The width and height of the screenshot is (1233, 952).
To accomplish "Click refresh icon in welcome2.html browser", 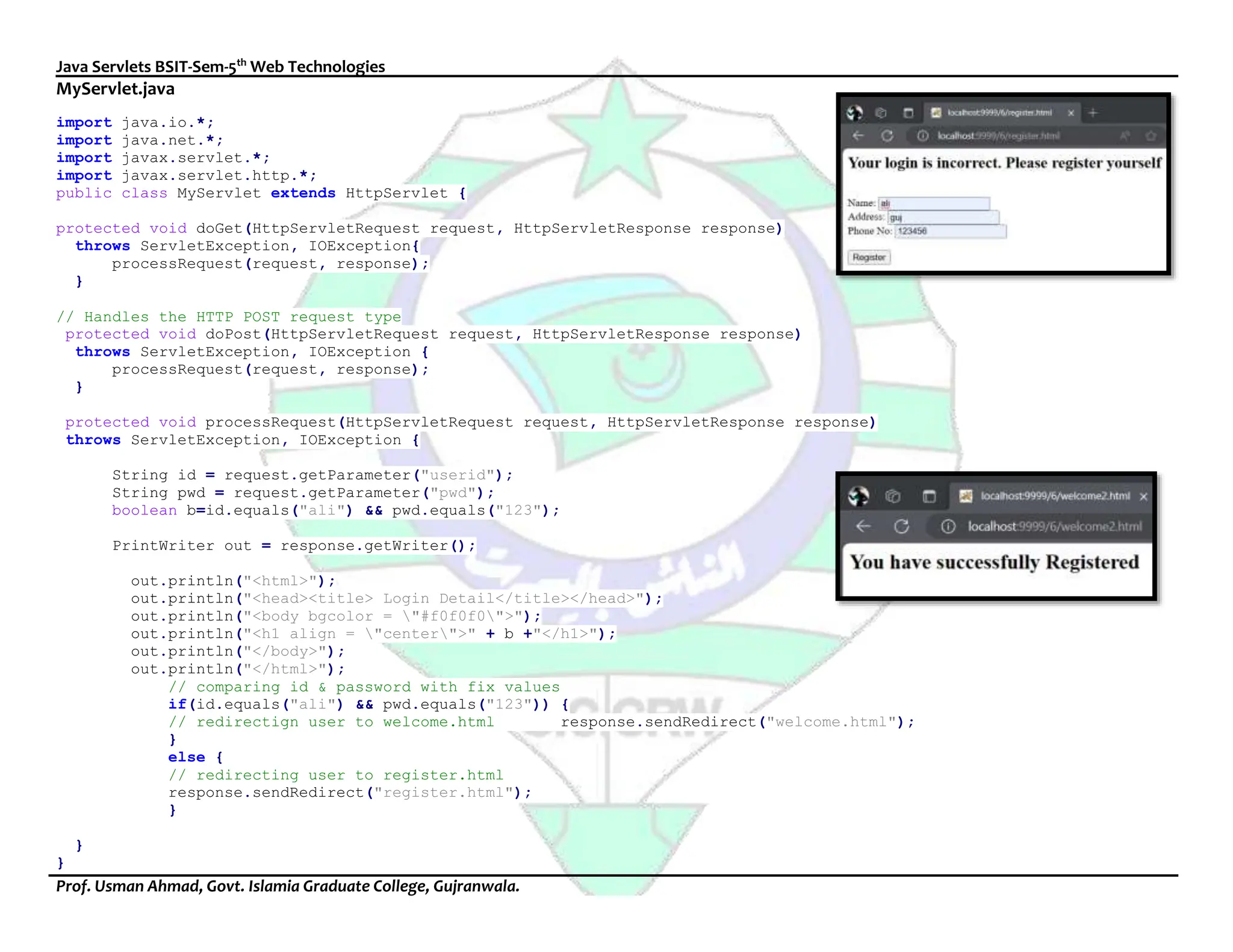I will (901, 527).
